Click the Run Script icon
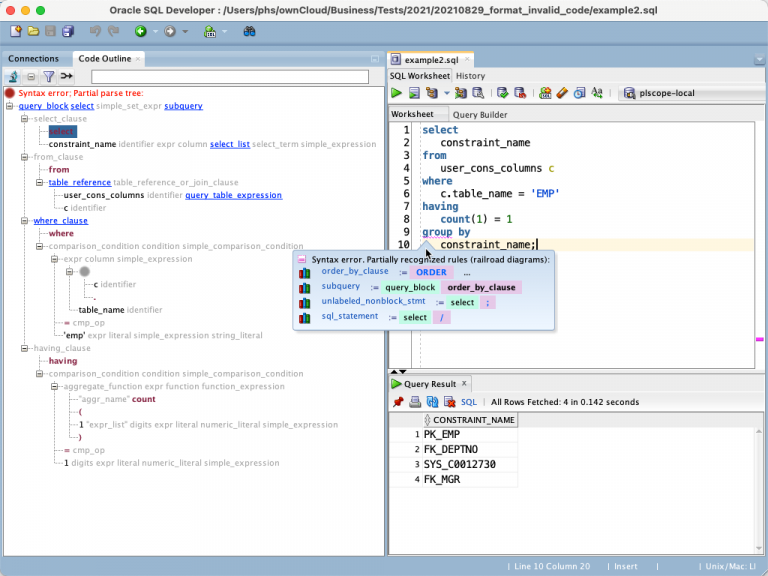 pos(414,93)
